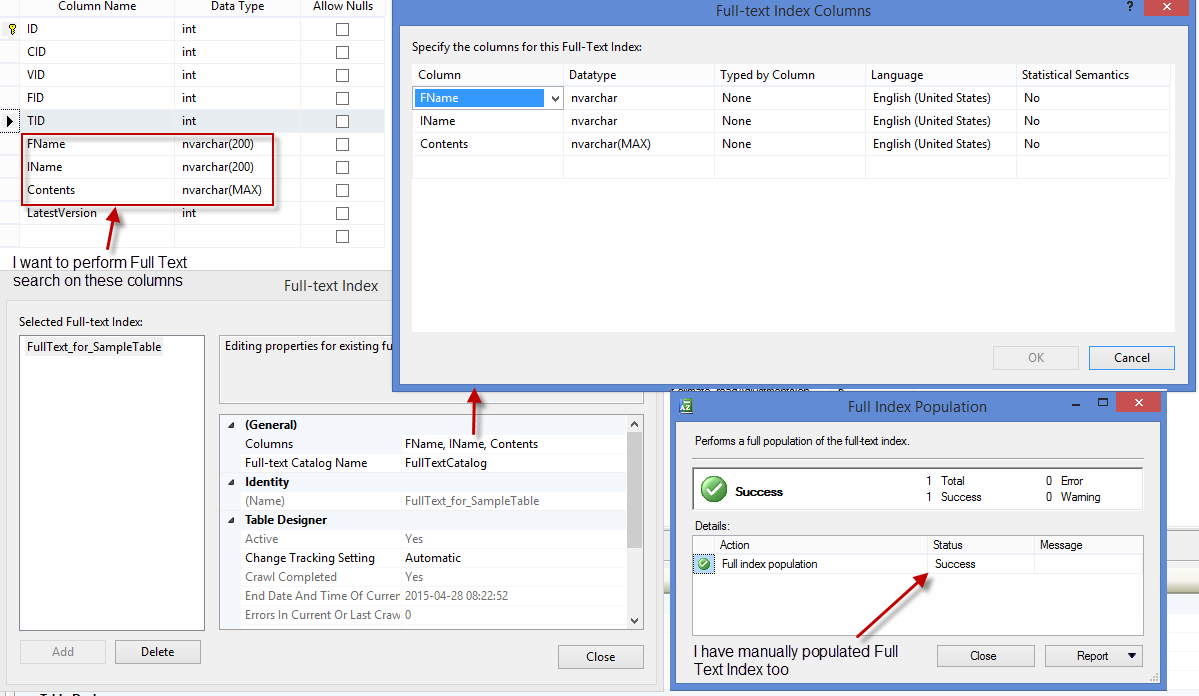
Task: Click the Data Type column header
Action: point(238,6)
